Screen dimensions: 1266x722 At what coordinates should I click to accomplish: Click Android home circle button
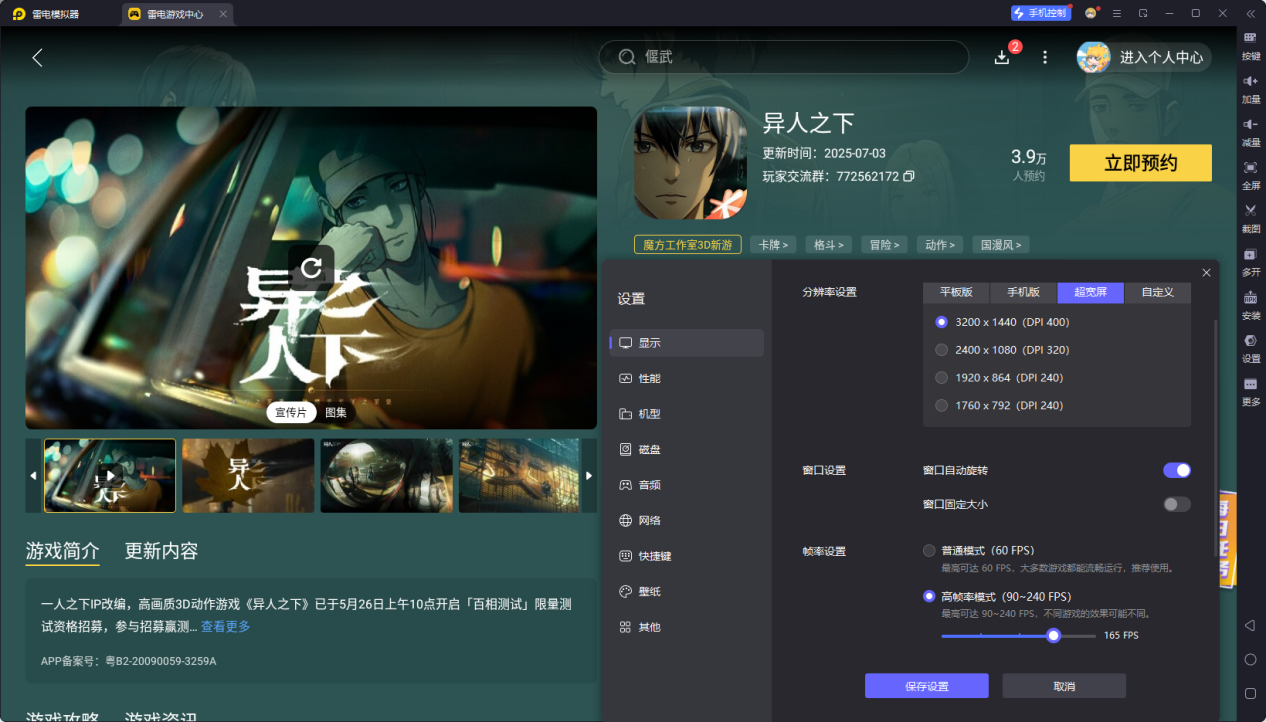pos(1250,659)
